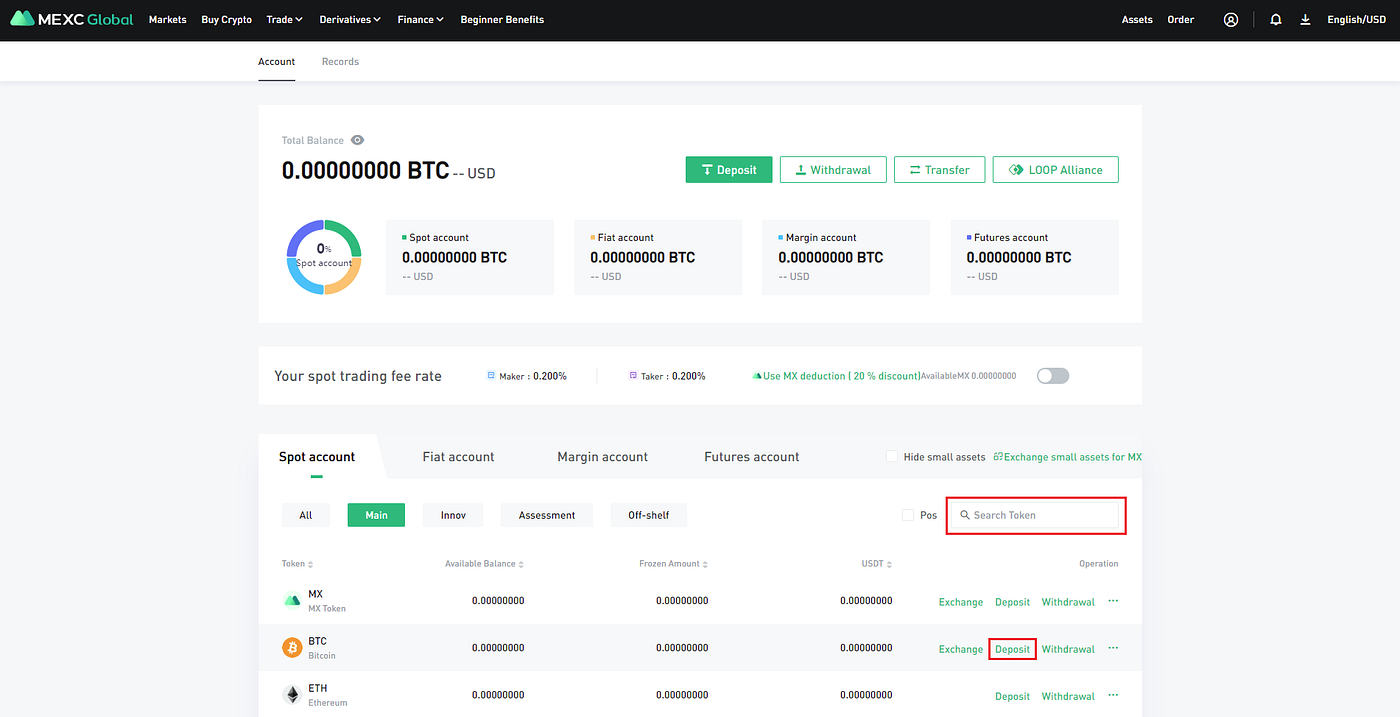The width and height of the screenshot is (1400, 717).
Task: Open more options for ETH row
Action: [1113, 695]
